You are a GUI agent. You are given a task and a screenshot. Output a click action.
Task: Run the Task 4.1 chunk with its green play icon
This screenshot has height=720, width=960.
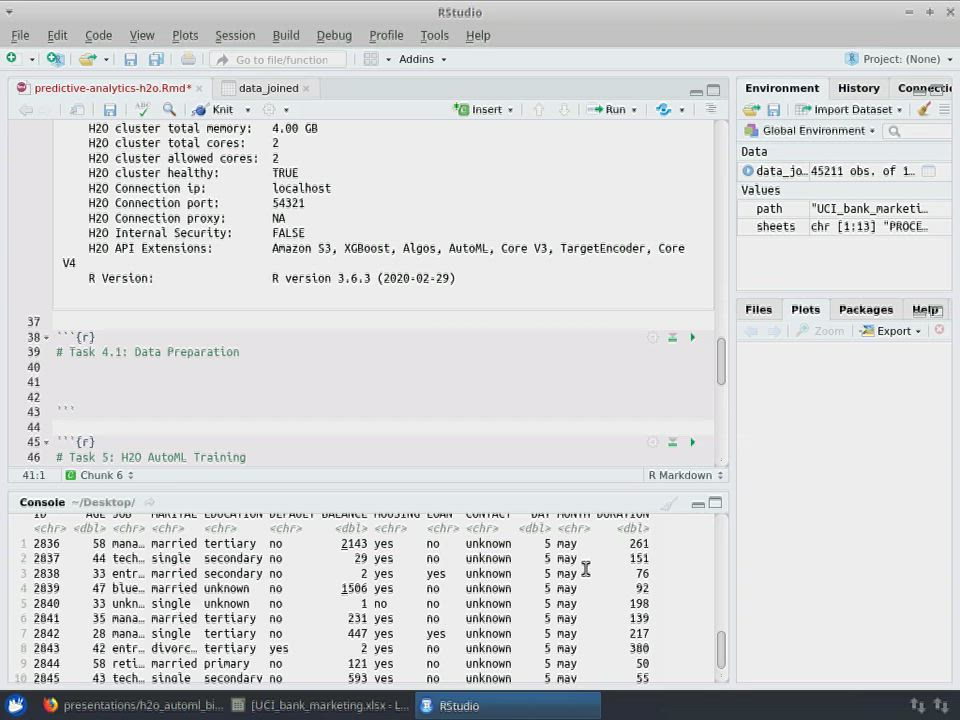point(692,338)
